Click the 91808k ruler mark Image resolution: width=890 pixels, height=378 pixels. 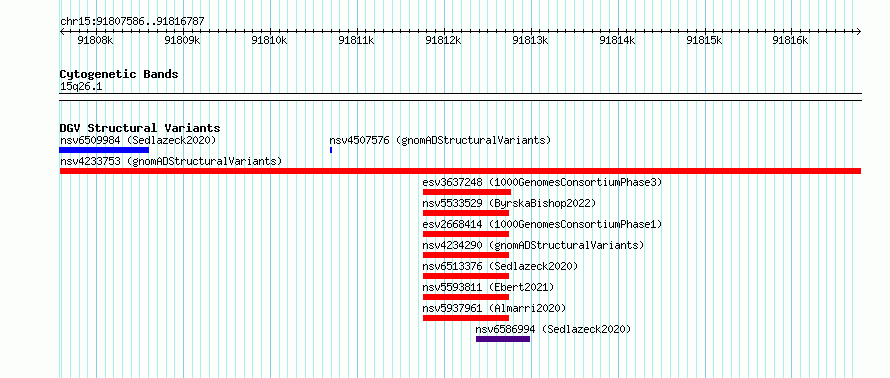coord(95,41)
